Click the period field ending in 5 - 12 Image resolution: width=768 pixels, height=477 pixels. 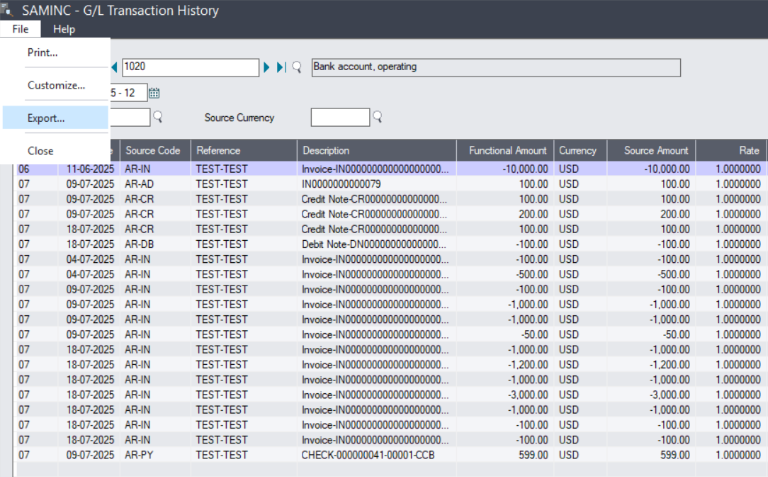pyautogui.click(x=128, y=93)
